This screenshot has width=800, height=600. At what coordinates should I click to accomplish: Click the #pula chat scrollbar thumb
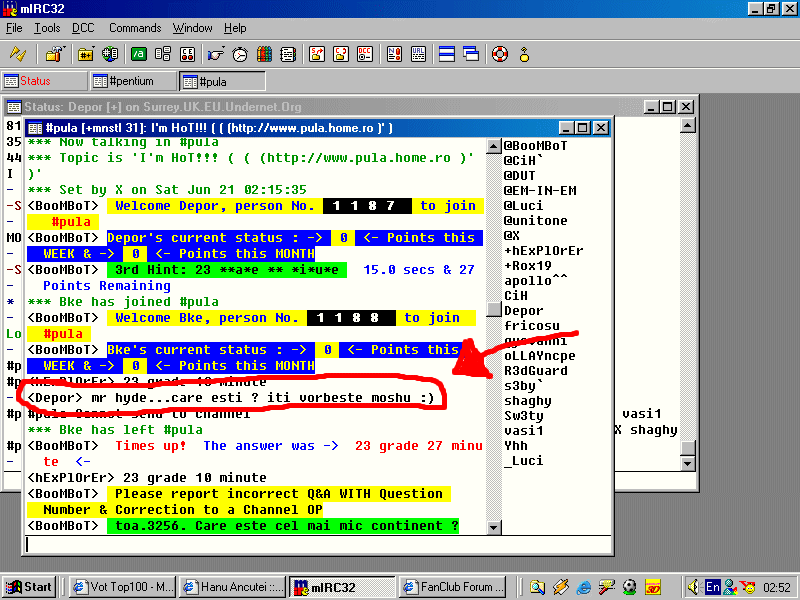(x=493, y=309)
